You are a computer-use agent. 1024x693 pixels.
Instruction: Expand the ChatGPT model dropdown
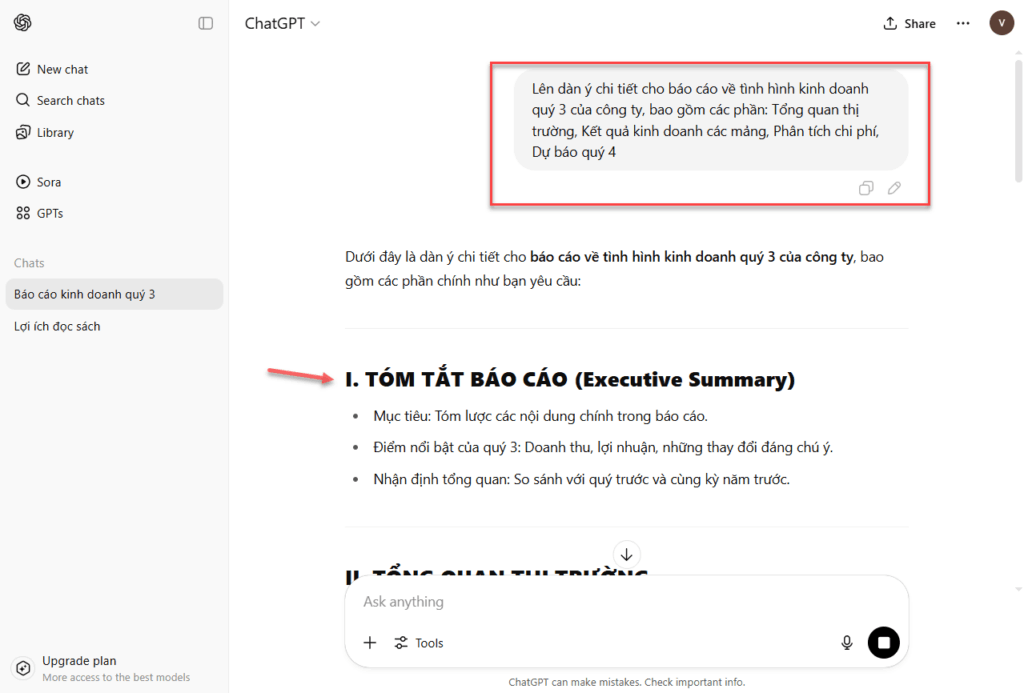click(x=282, y=23)
